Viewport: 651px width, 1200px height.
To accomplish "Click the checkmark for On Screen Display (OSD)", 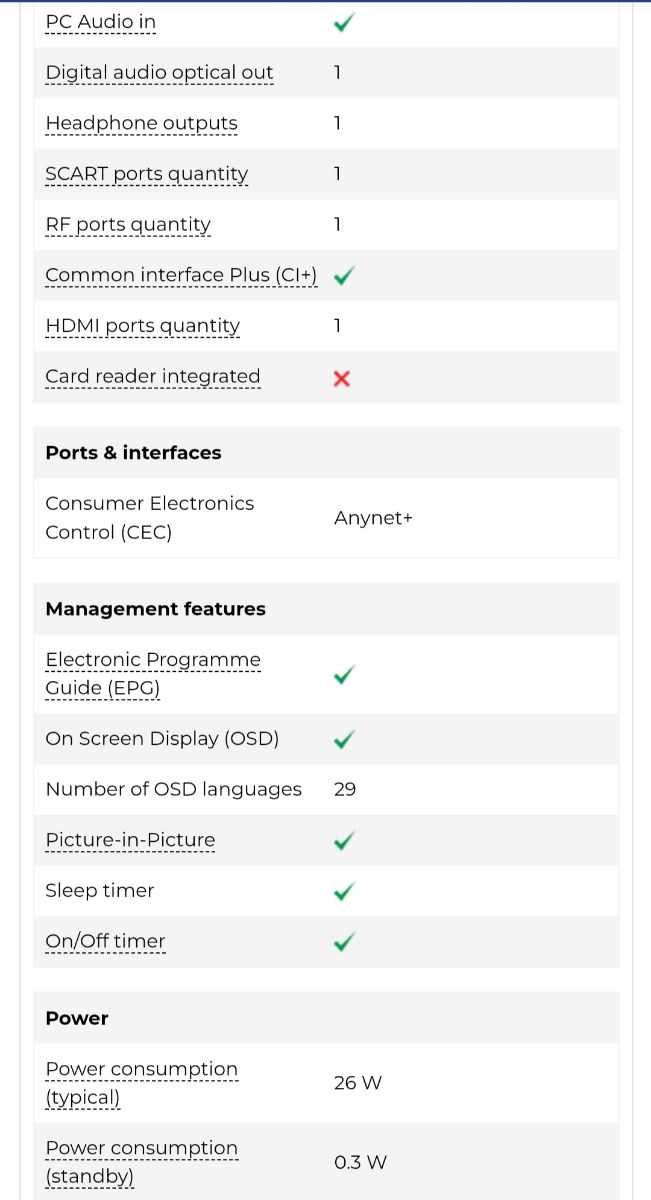I will 343,739.
